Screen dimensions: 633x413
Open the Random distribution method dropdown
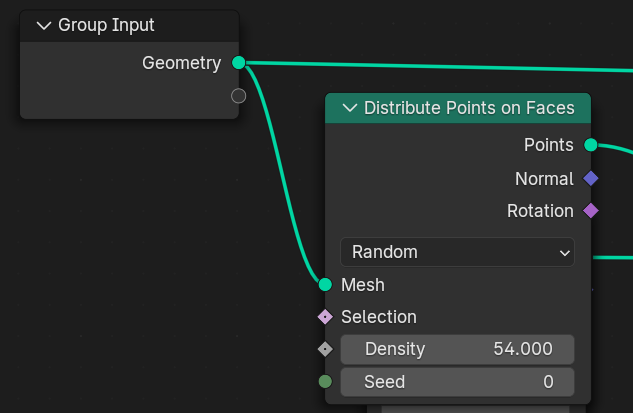pos(457,252)
